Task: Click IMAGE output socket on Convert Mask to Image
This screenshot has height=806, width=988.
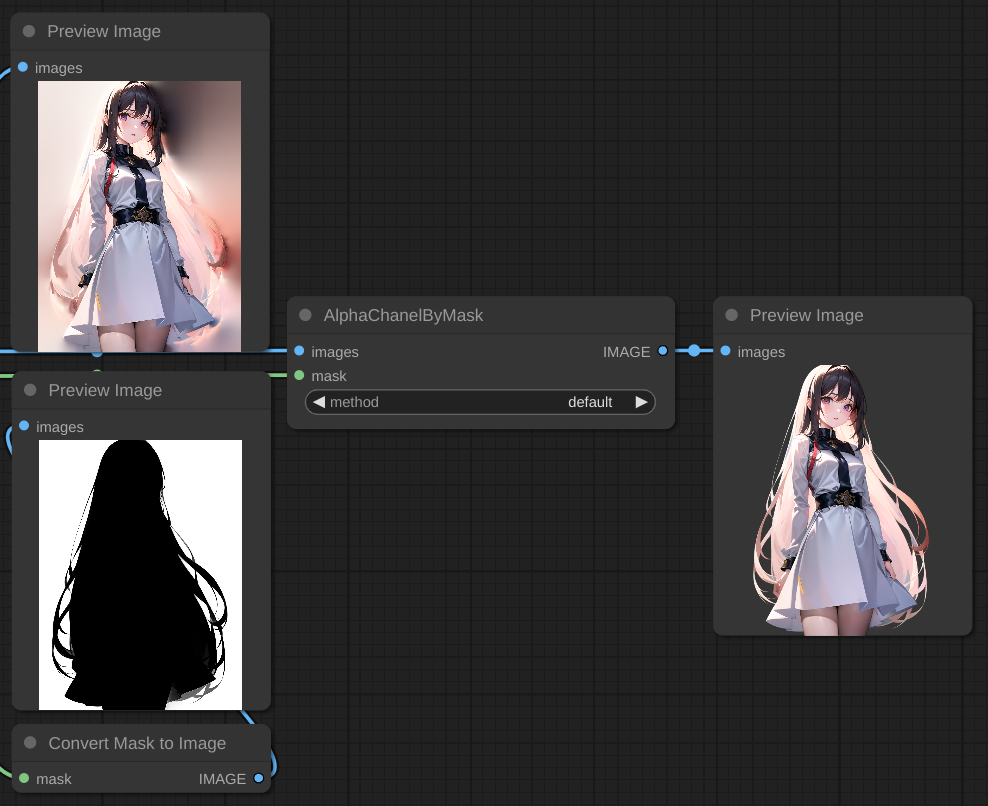Action: click(x=259, y=778)
